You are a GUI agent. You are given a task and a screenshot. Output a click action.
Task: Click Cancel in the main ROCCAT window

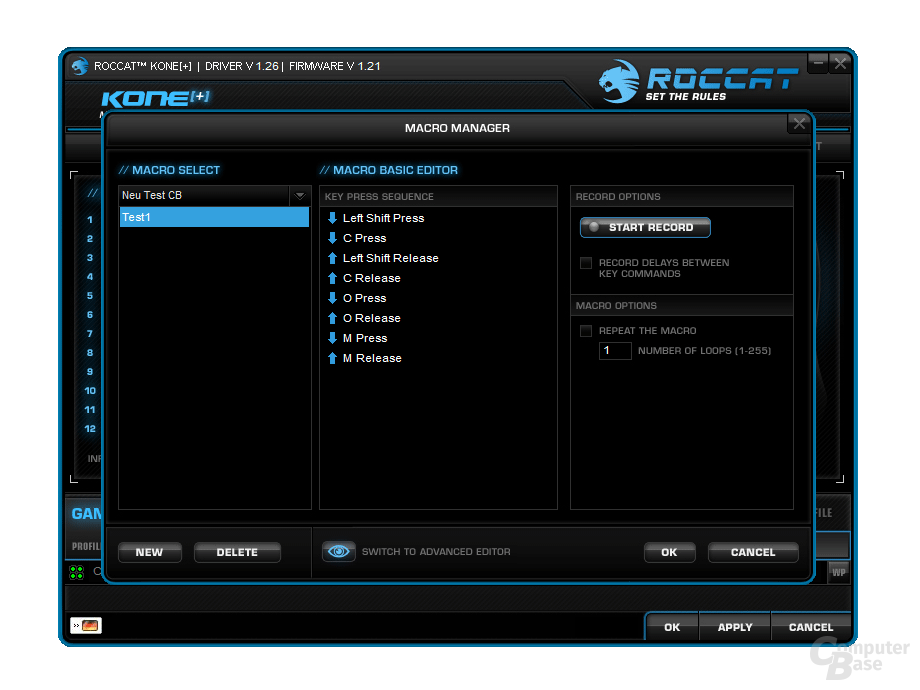[811, 627]
